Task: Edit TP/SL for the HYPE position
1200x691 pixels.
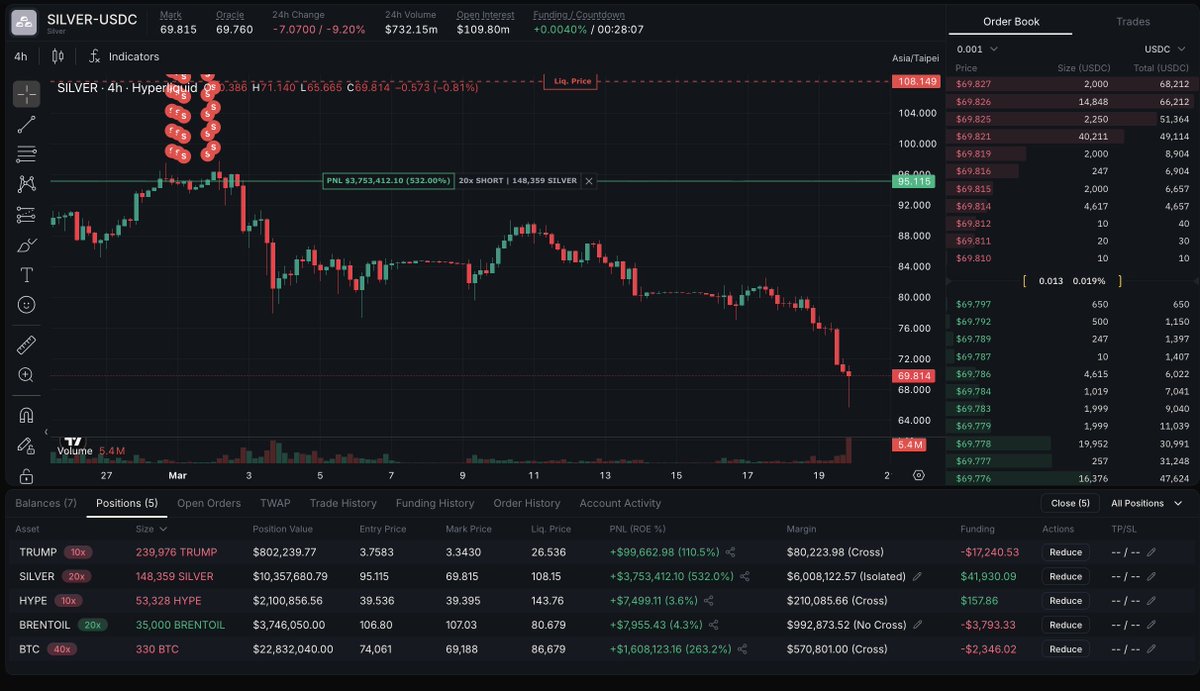Action: pyautogui.click(x=1151, y=601)
